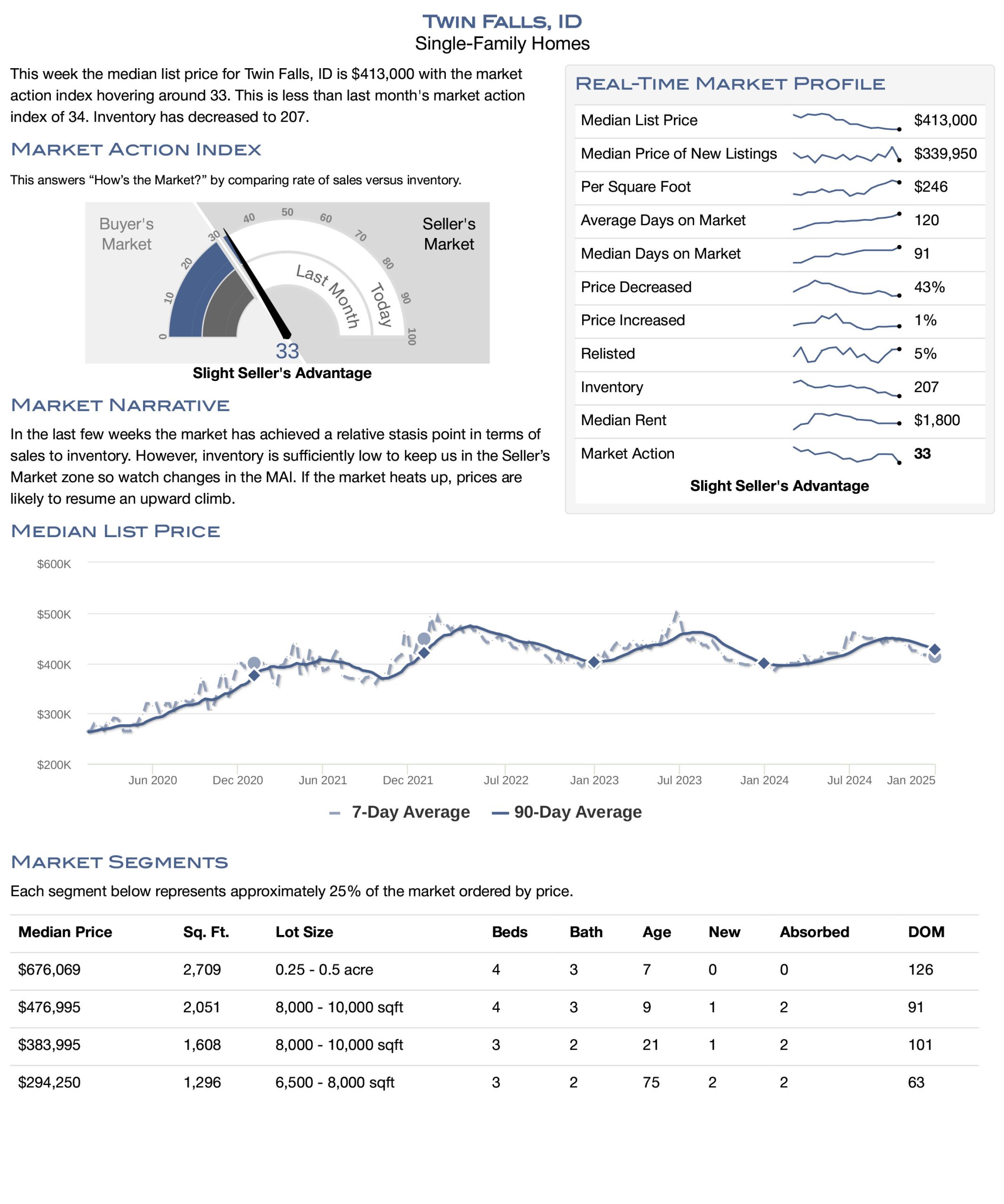Image resolution: width=1004 pixels, height=1204 pixels.
Task: Click the gauge value 33
Action: point(287,351)
